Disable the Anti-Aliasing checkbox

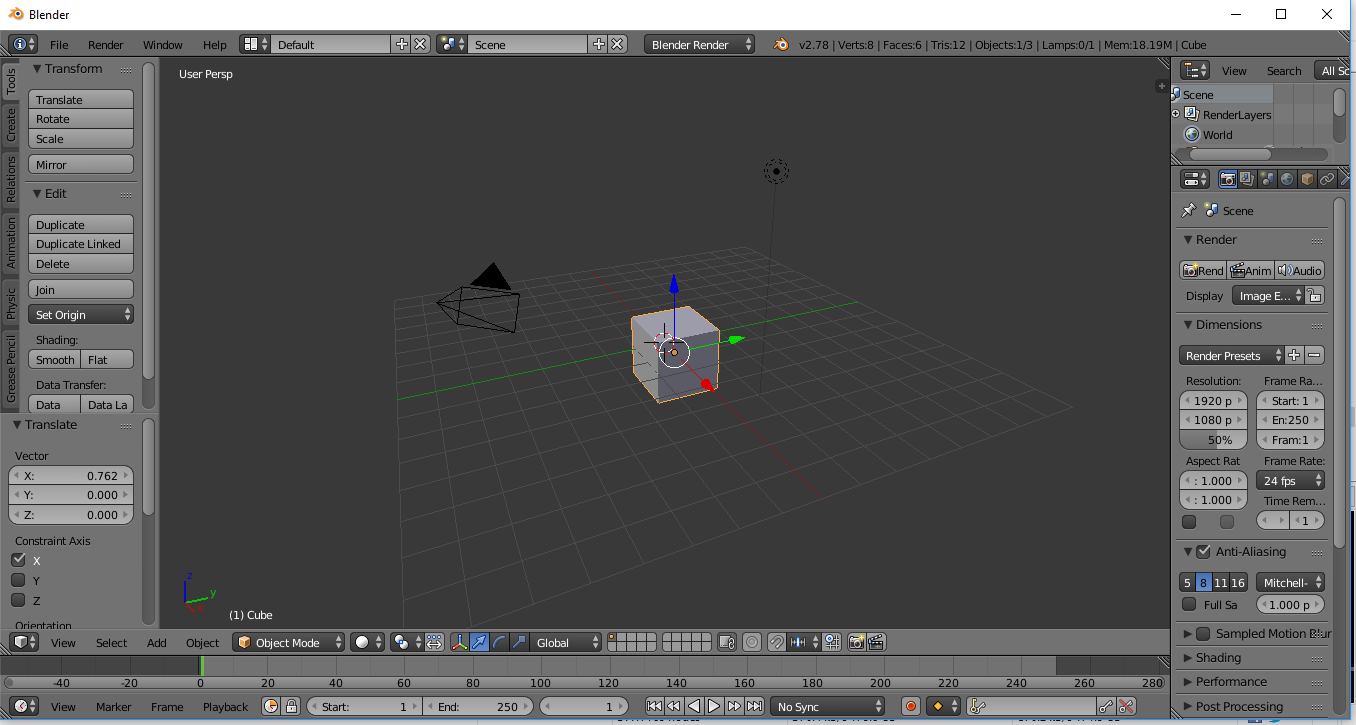tap(1204, 551)
